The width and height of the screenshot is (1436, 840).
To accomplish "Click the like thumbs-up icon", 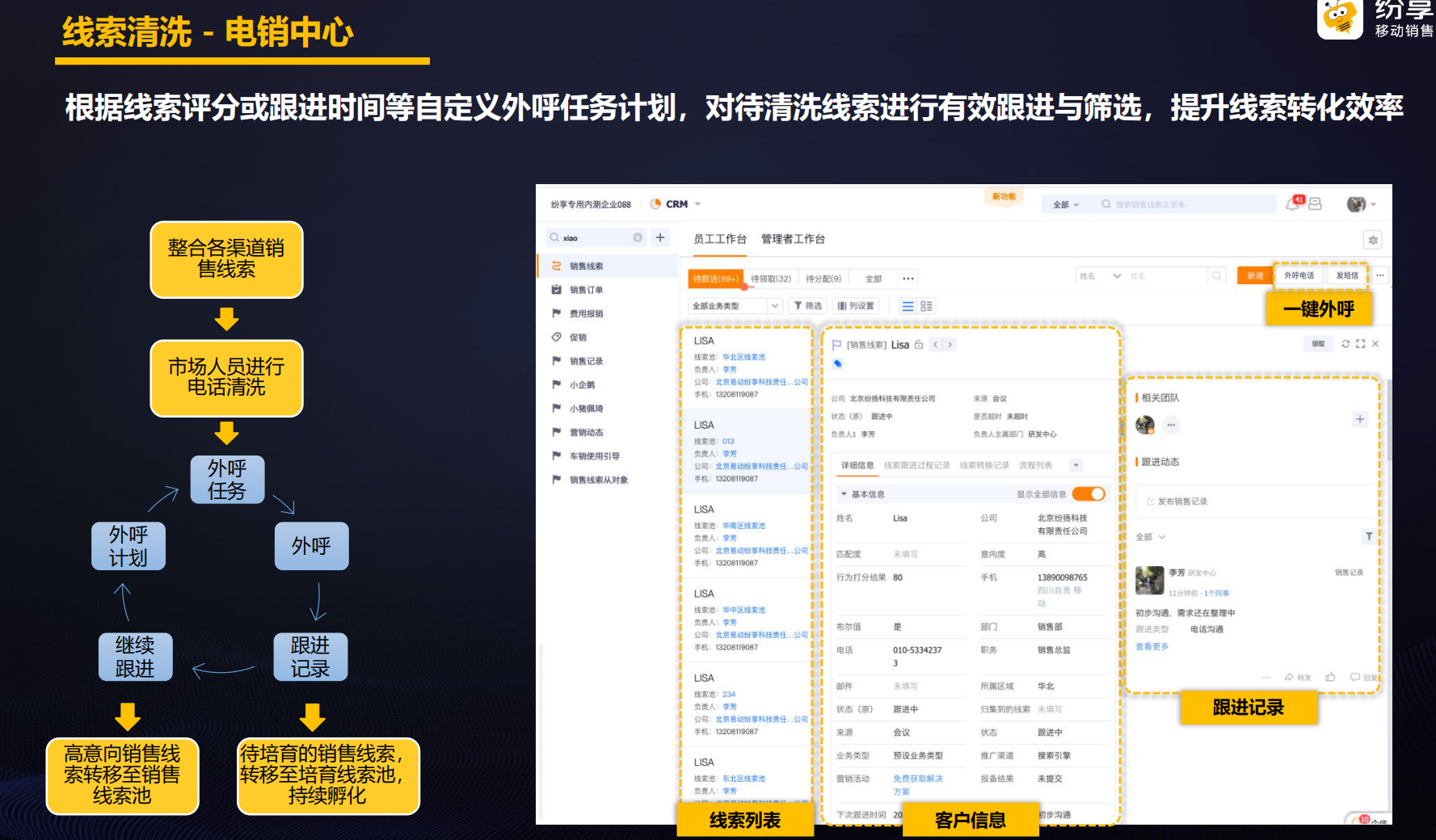I will pyautogui.click(x=1330, y=677).
